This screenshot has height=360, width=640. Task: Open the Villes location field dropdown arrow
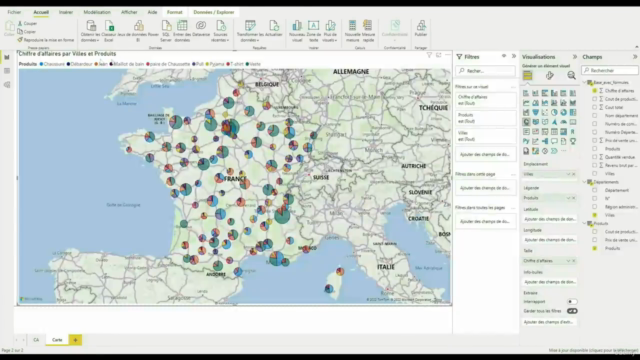(568, 174)
